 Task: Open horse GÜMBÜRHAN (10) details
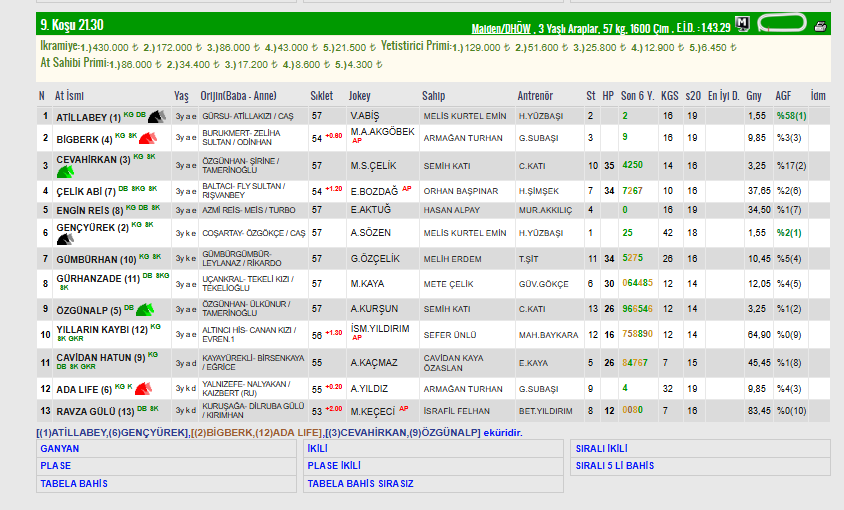pos(96,259)
